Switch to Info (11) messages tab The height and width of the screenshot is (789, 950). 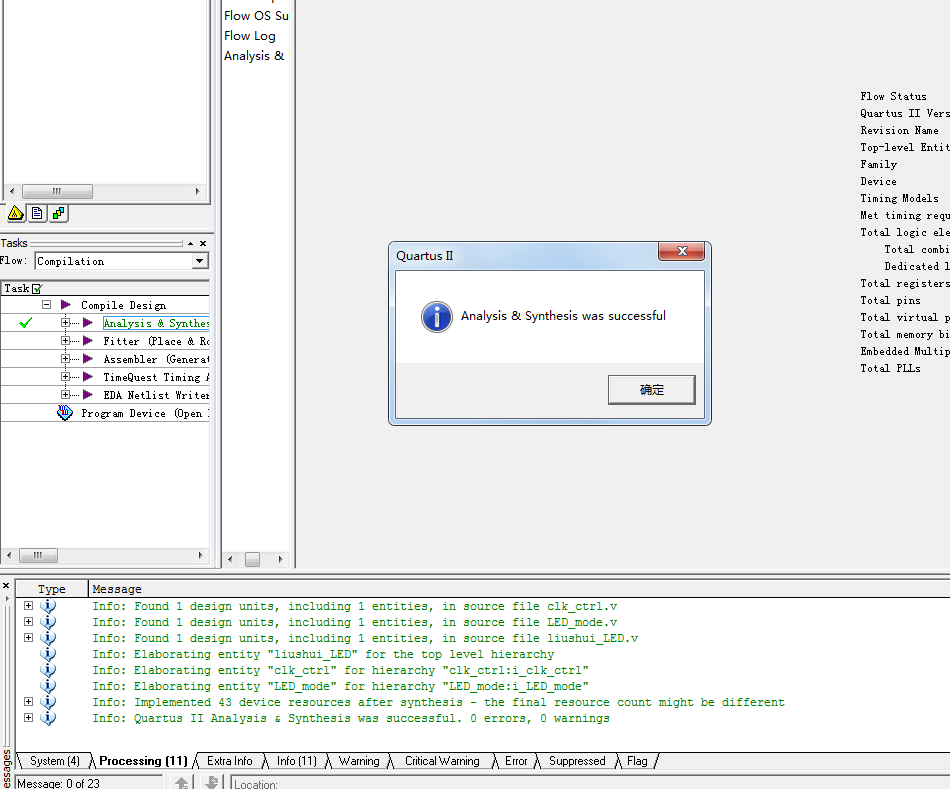pyautogui.click(x=297, y=761)
